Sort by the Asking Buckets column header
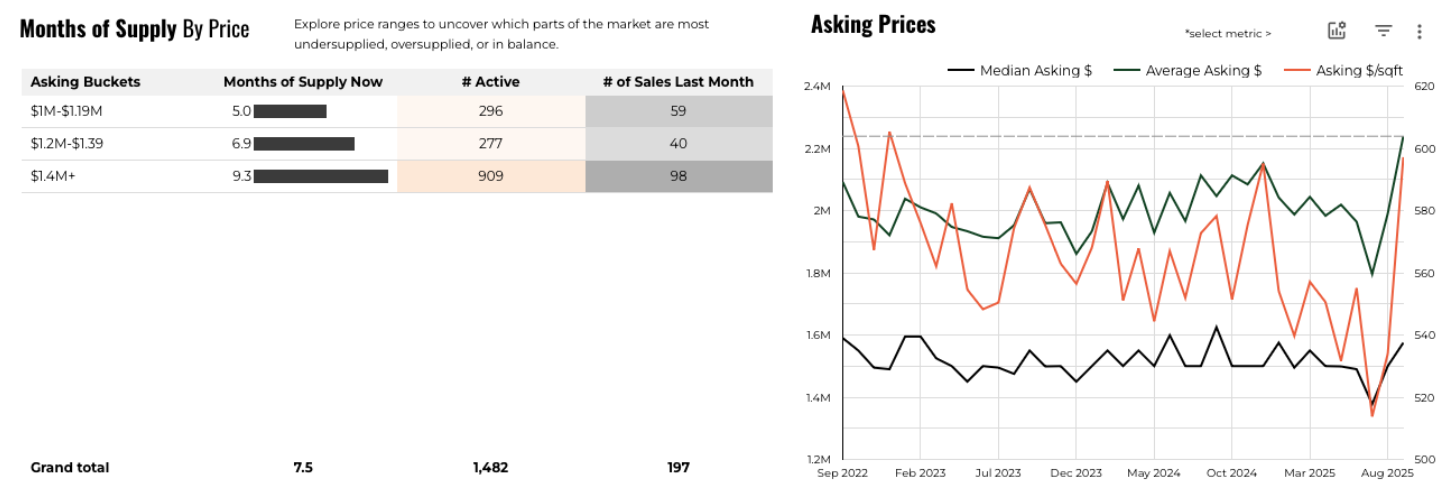This screenshot has width=1456, height=501. tap(85, 82)
